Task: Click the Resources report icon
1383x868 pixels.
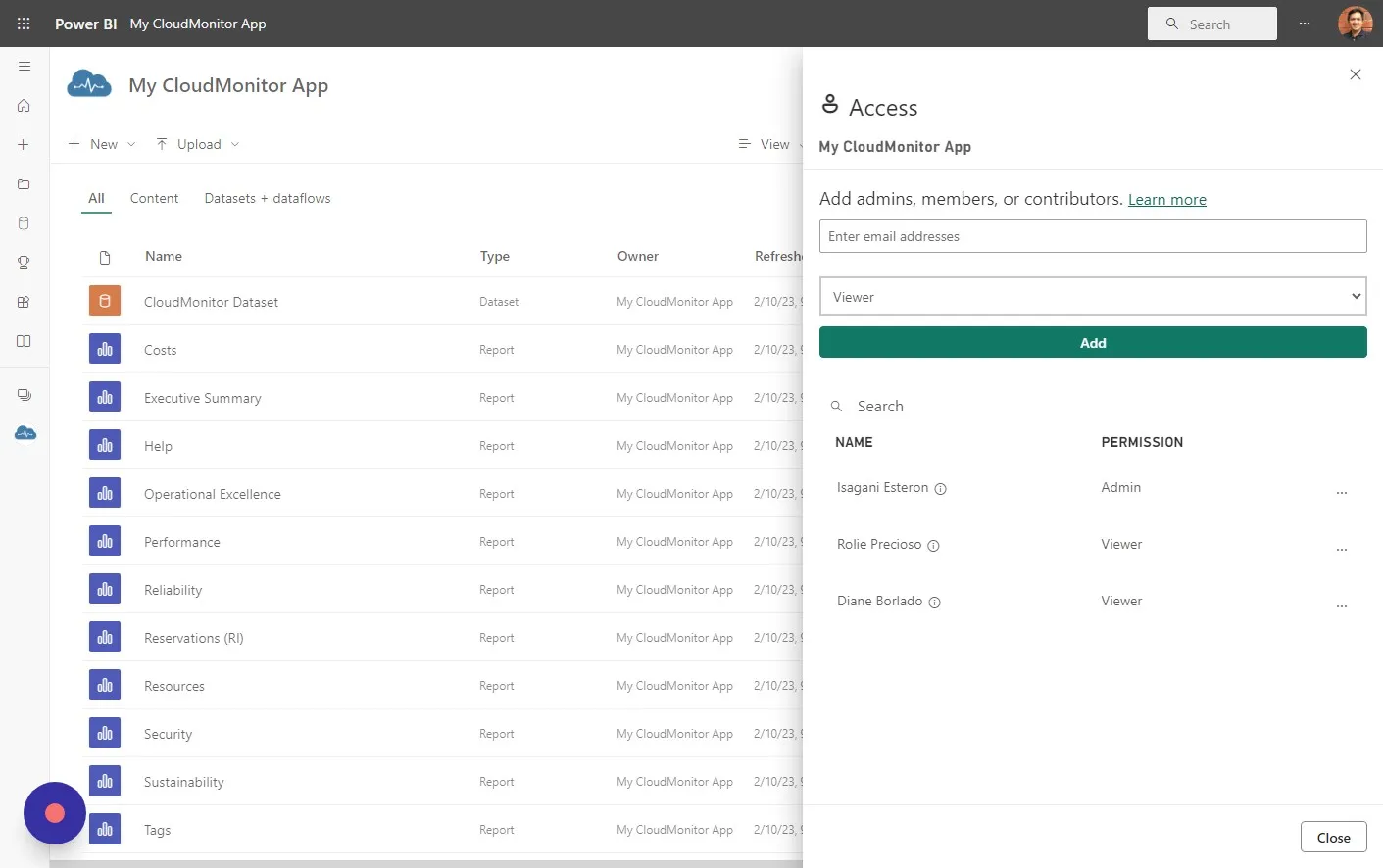Action: (105, 685)
